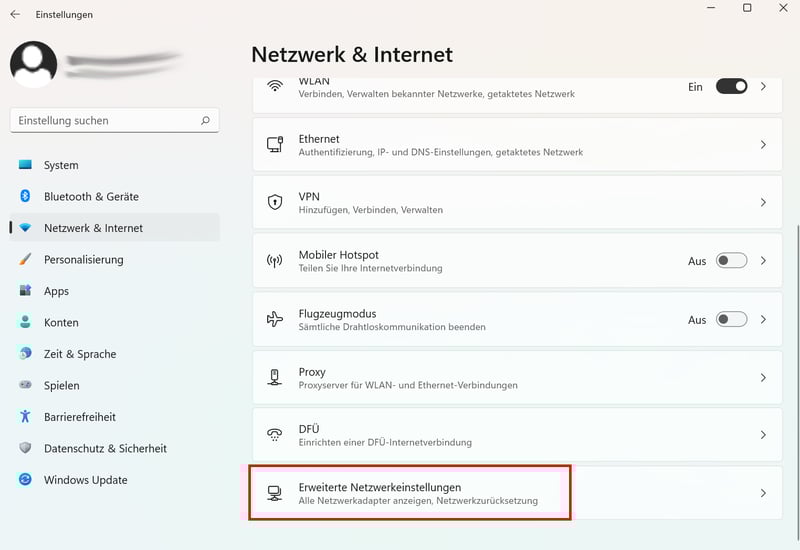Image resolution: width=800 pixels, height=550 pixels.
Task: Click the back arrow icon
Action: [15, 15]
